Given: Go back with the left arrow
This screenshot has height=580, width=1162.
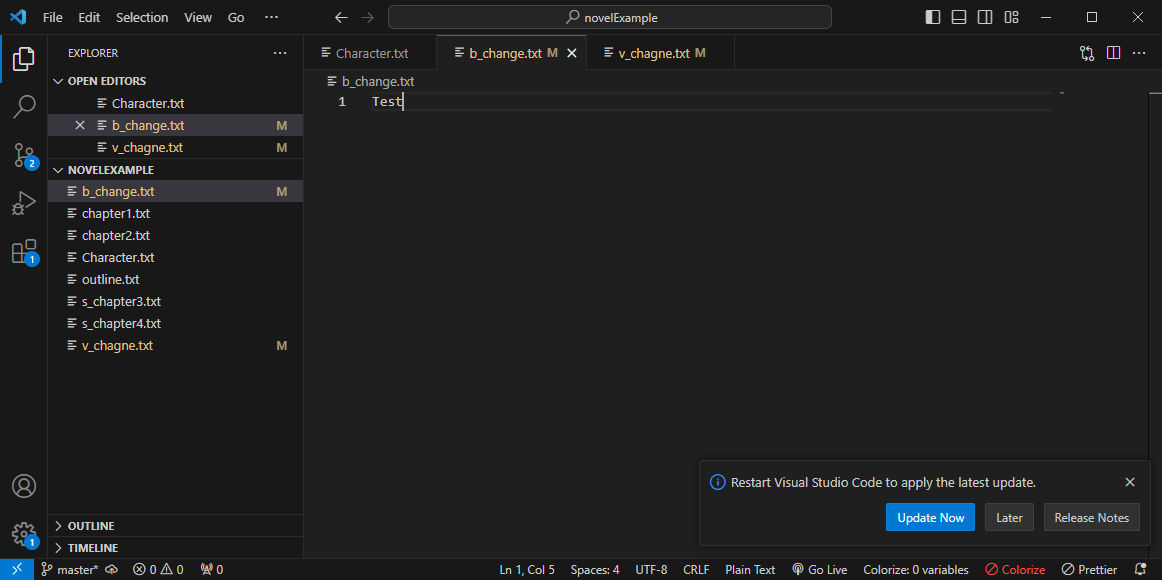Looking at the screenshot, I should pos(341,17).
